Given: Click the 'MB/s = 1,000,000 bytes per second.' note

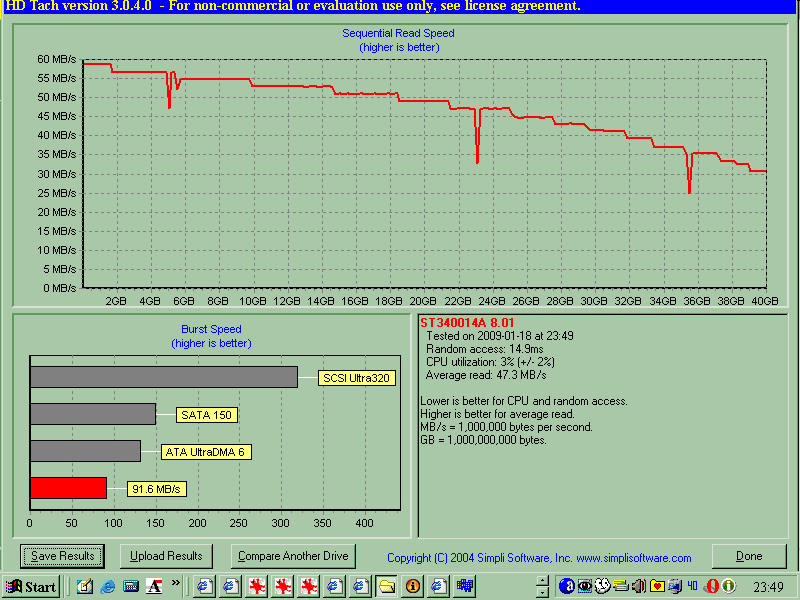Looking at the screenshot, I should click(x=506, y=427).
